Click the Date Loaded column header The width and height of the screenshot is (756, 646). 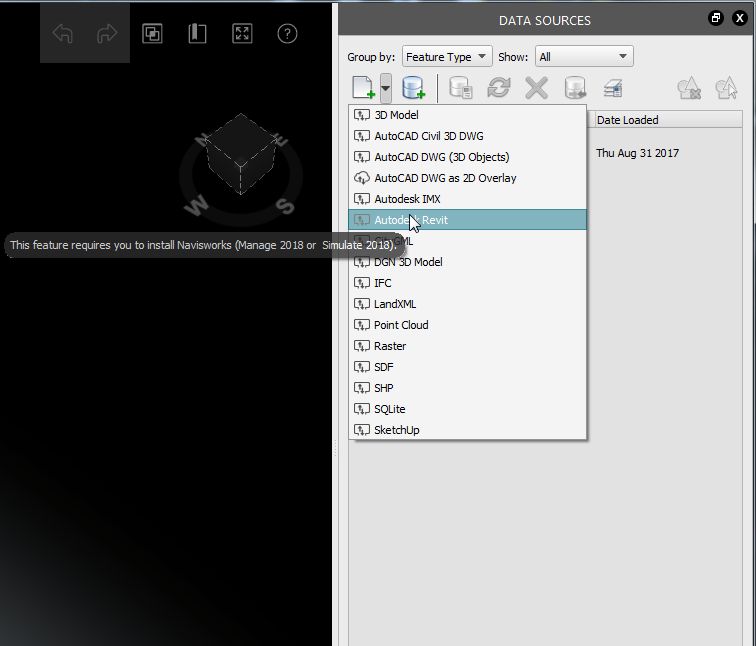coord(667,120)
